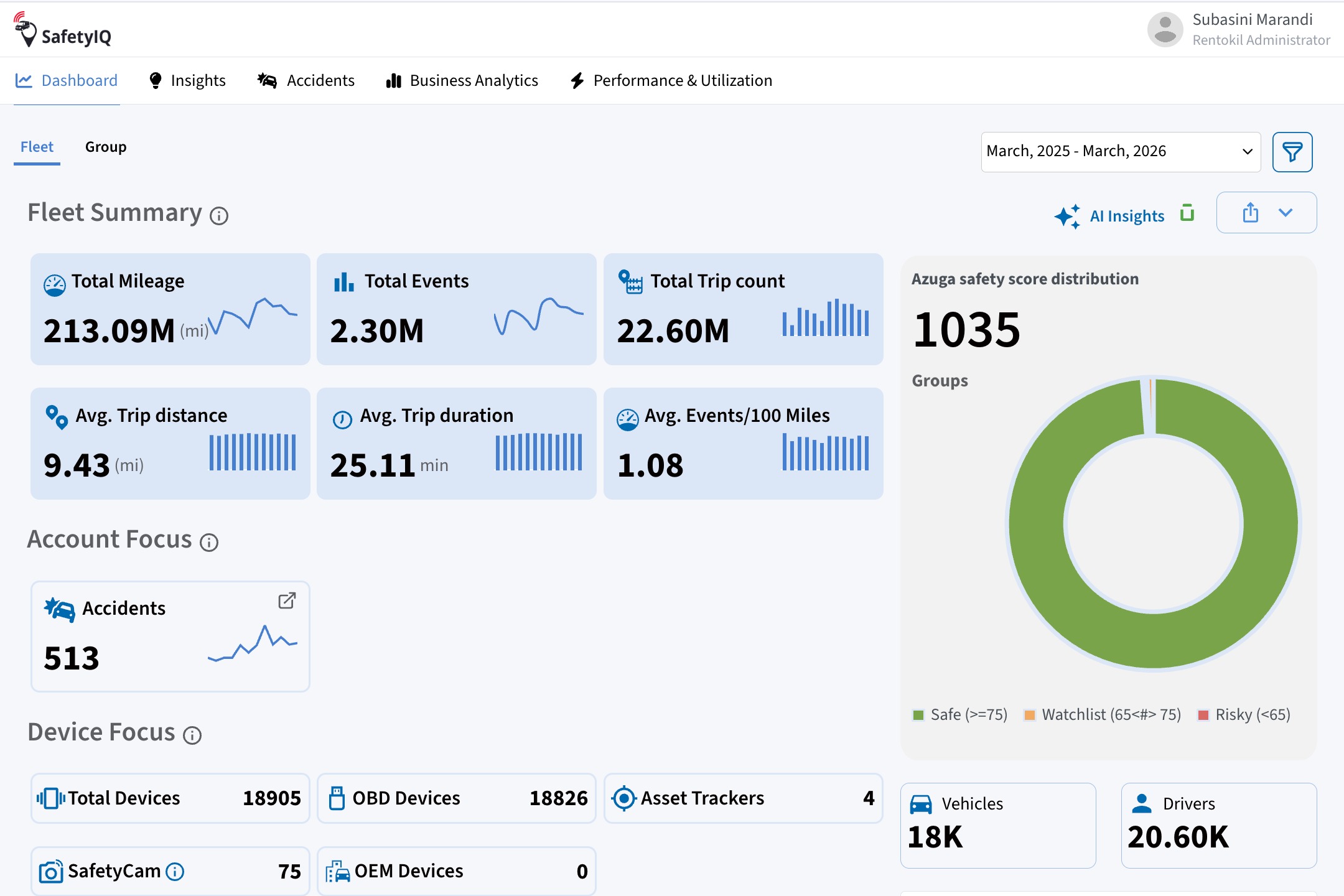The image size is (1344, 896).
Task: Click the user profile avatar
Action: tap(1165, 29)
